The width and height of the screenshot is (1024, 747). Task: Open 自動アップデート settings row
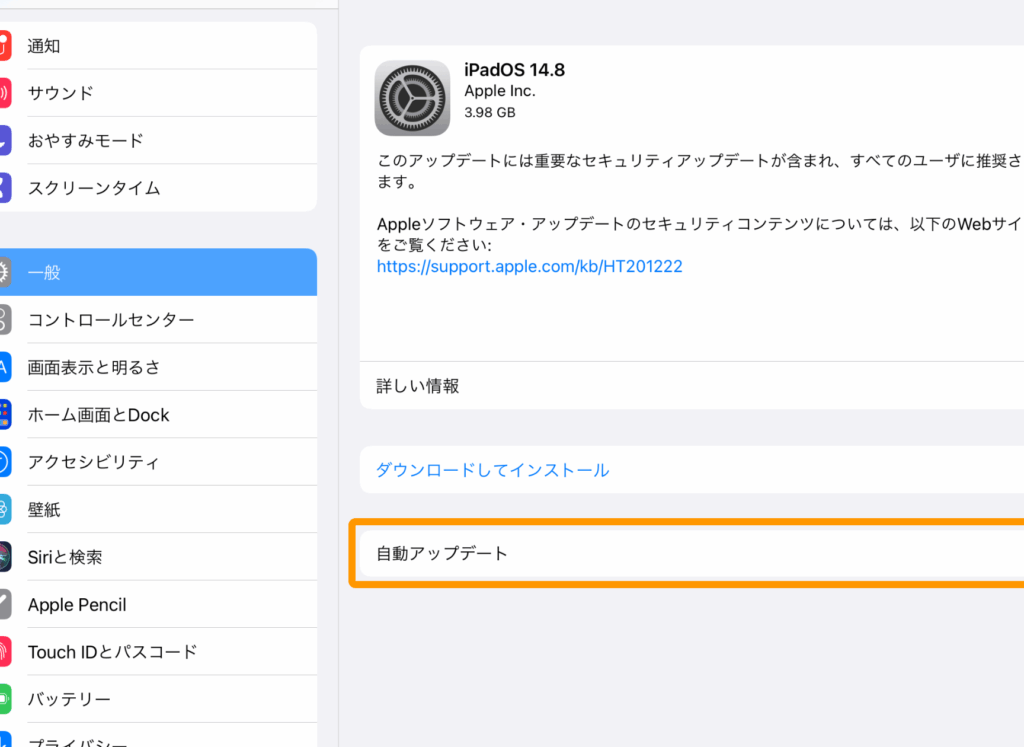coord(692,554)
